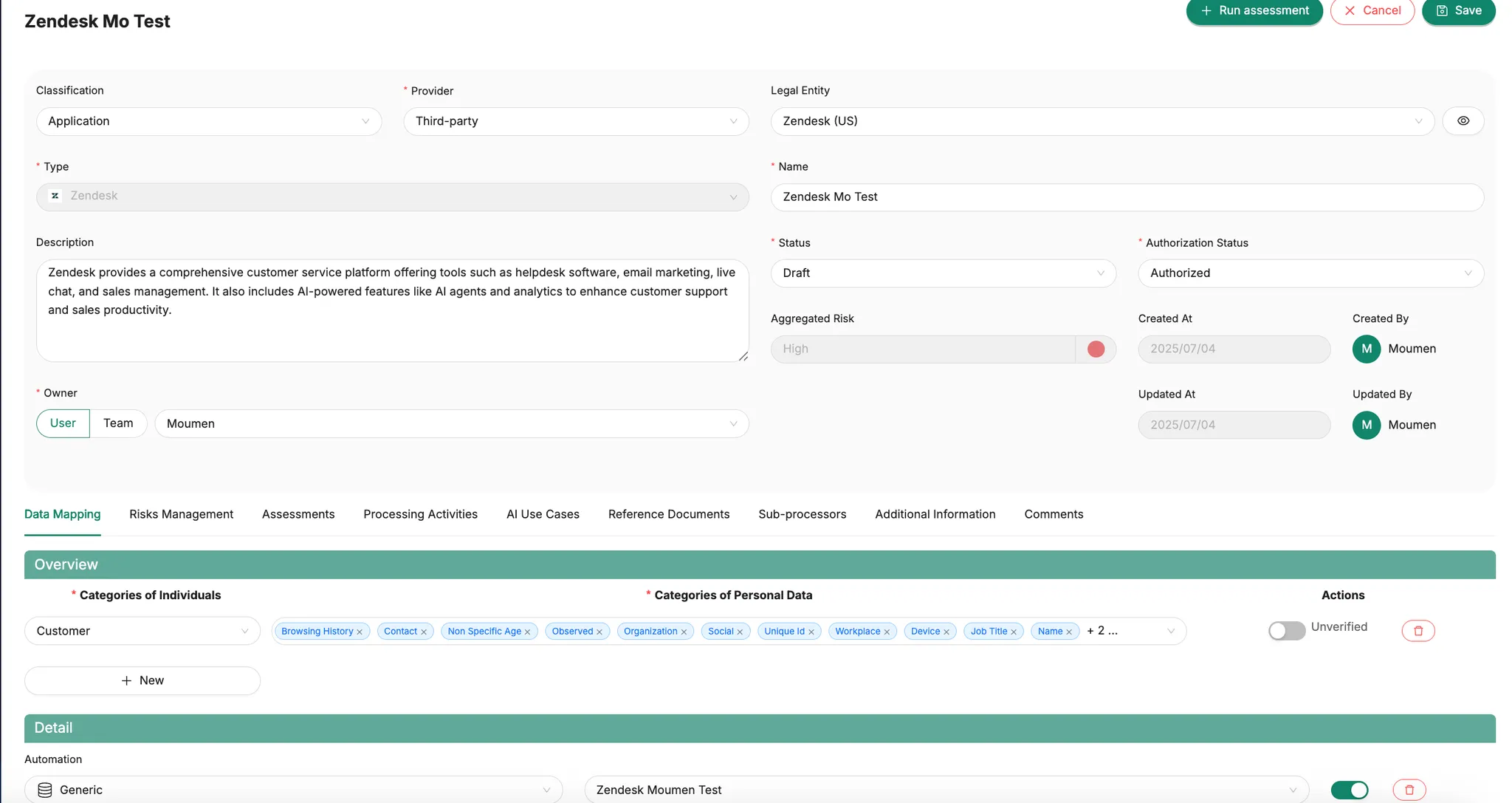This screenshot has height=803, width=1512.
Task: Remove the Name tag
Action: (1069, 632)
